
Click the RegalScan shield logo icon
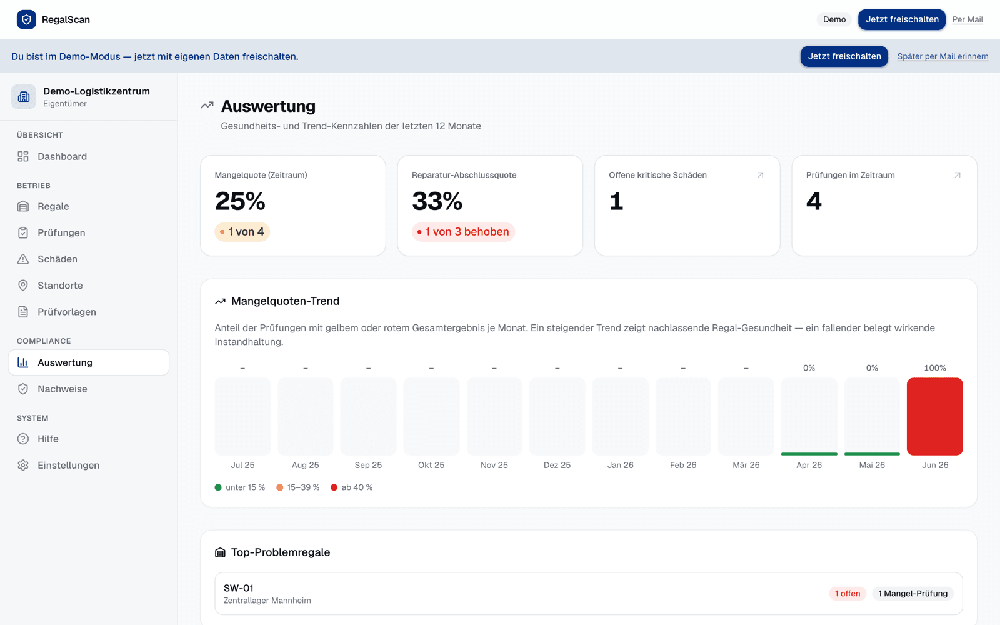click(x=26, y=19)
